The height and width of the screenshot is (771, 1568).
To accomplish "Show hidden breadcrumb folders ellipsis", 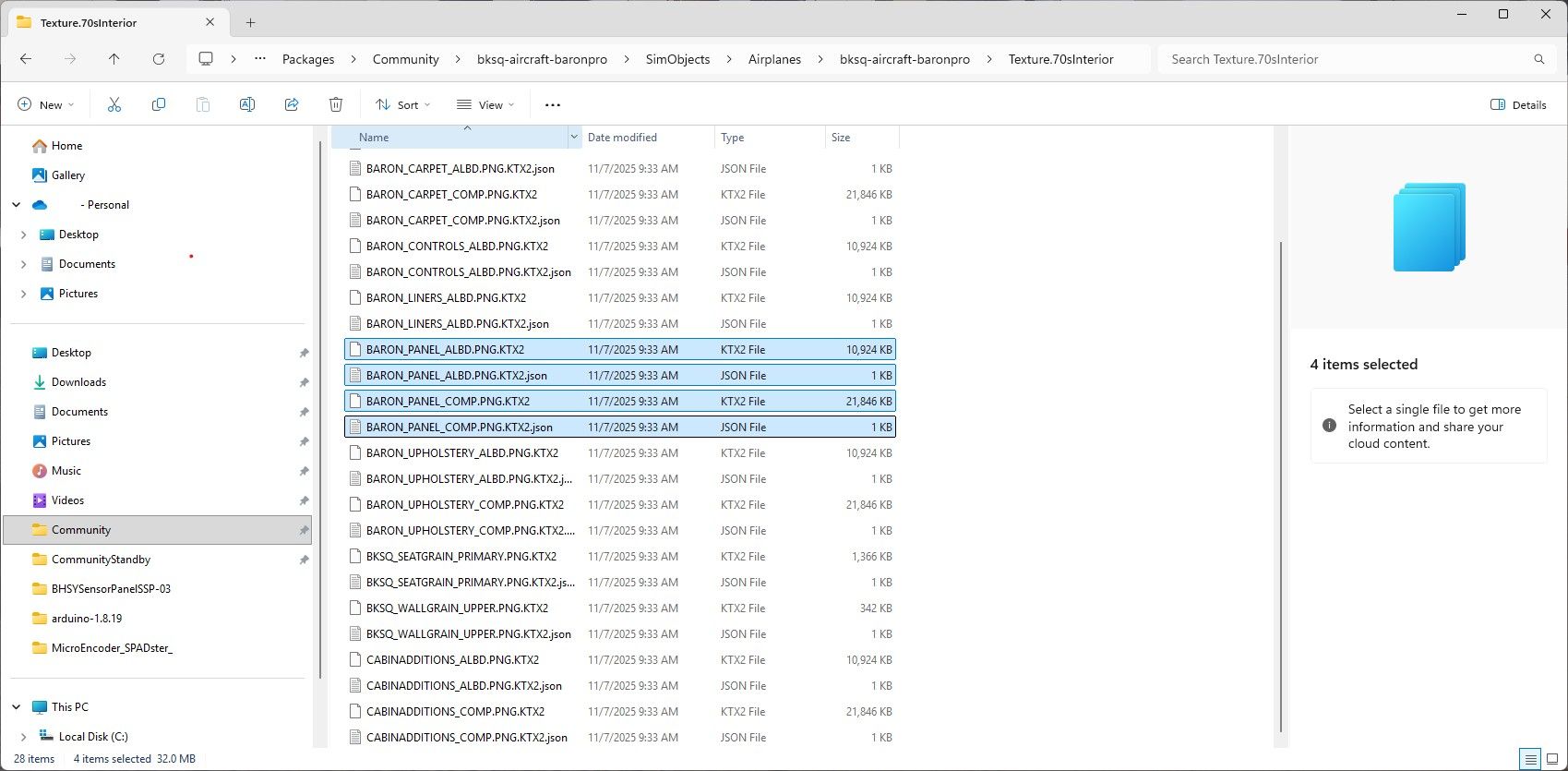I will point(260,59).
